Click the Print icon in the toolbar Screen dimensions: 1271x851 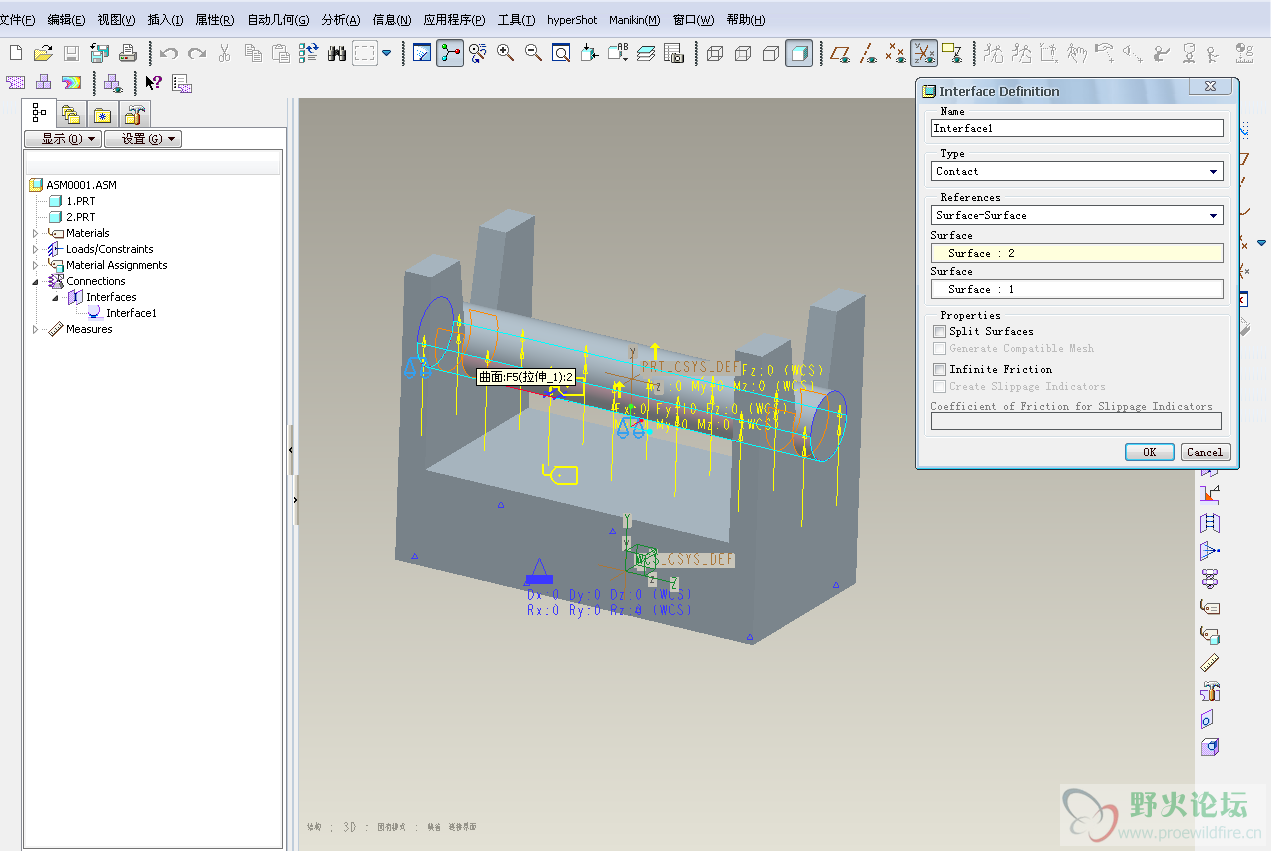tap(127, 53)
